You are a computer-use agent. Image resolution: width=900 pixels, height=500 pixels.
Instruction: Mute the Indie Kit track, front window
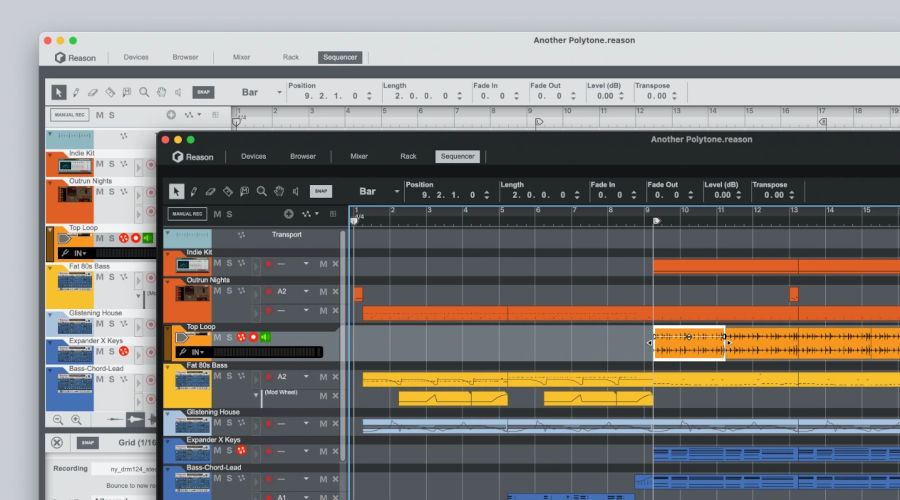(x=217, y=263)
